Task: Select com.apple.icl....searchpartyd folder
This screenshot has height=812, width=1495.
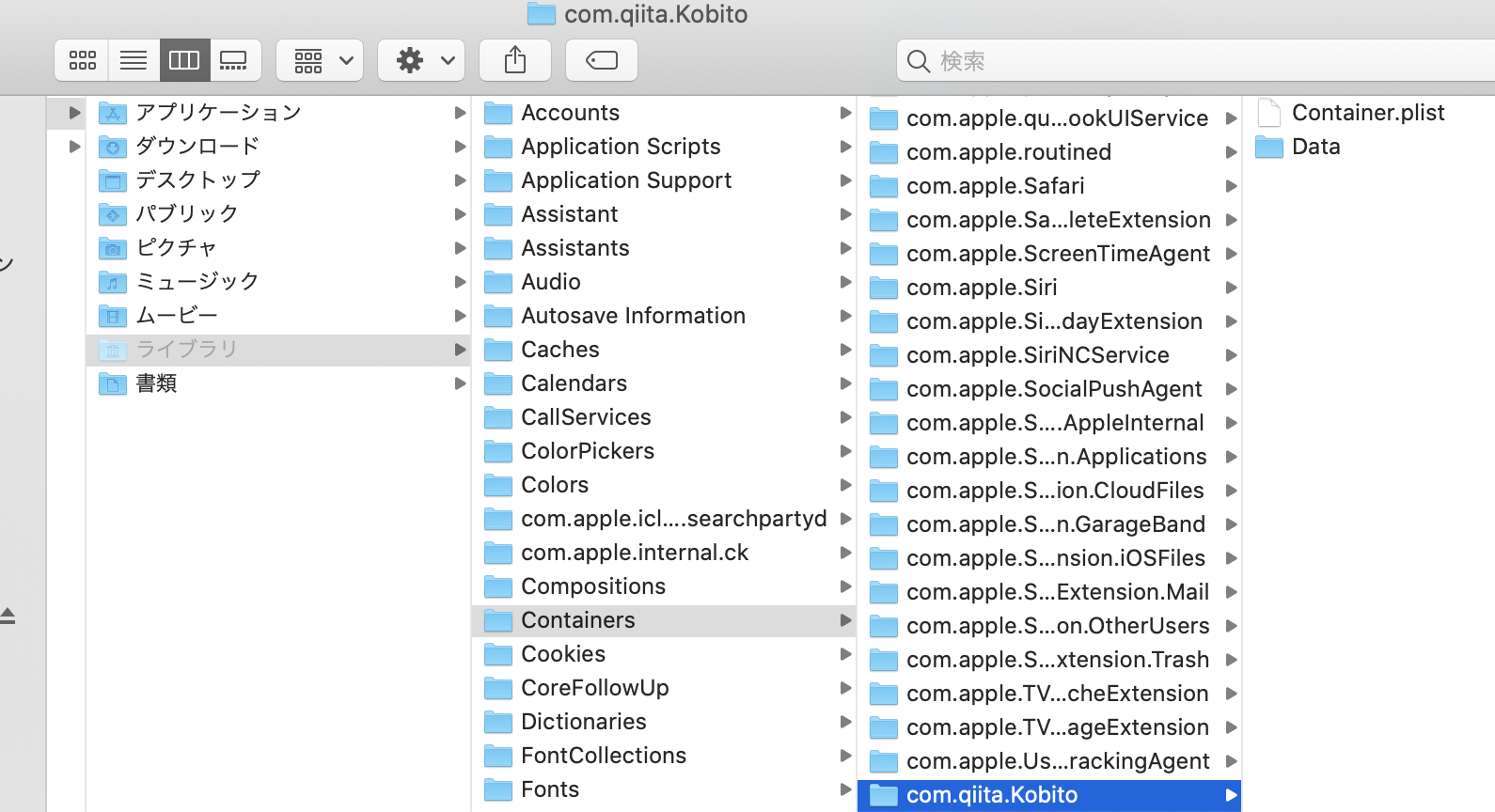Action: (x=664, y=519)
